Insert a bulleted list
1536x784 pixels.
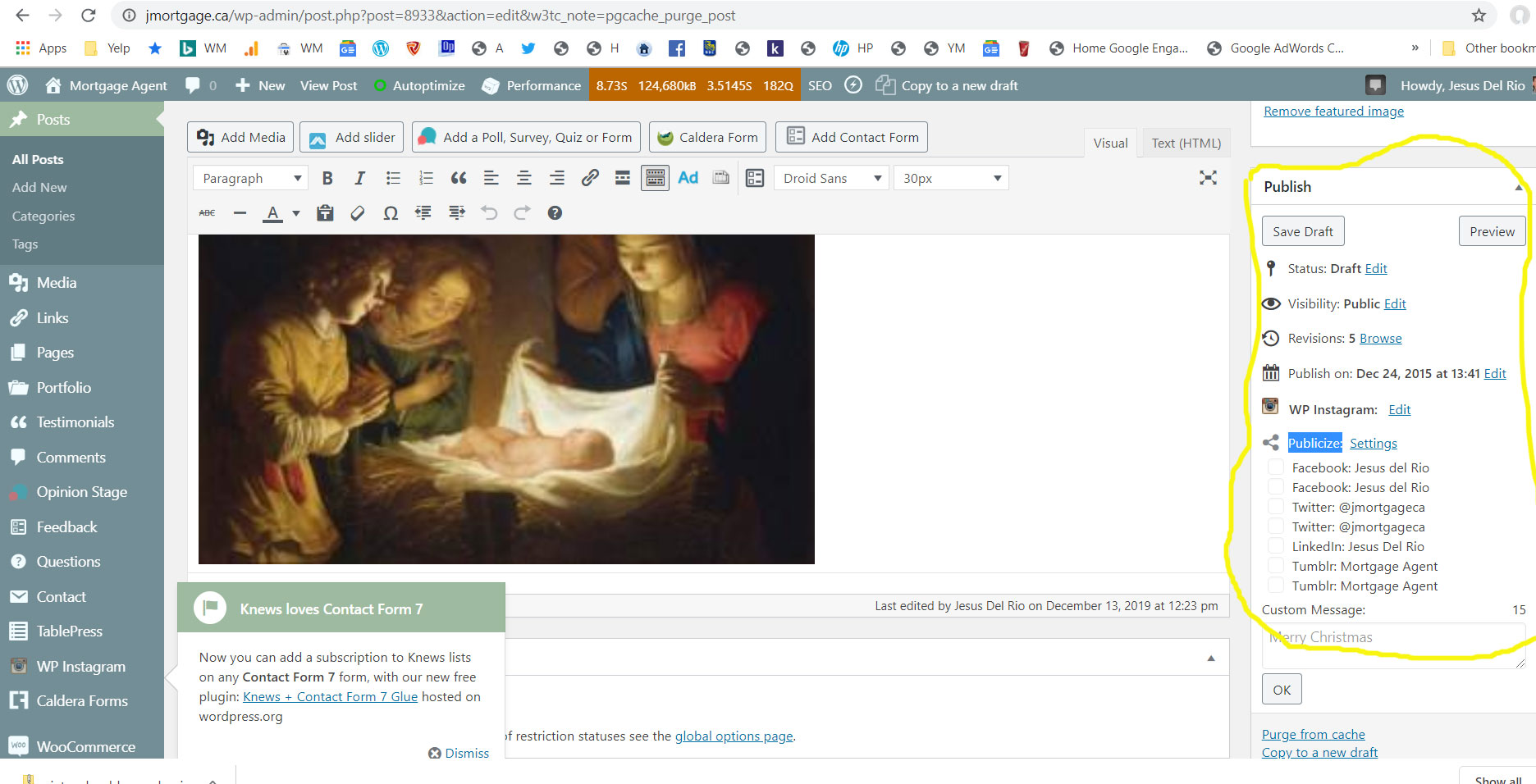click(393, 178)
